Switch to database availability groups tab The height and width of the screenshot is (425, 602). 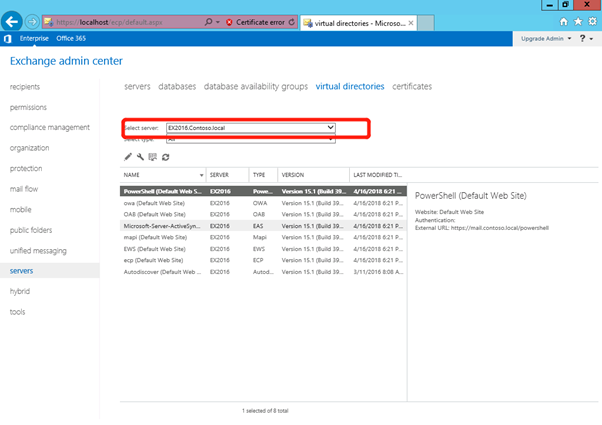[x=256, y=86]
